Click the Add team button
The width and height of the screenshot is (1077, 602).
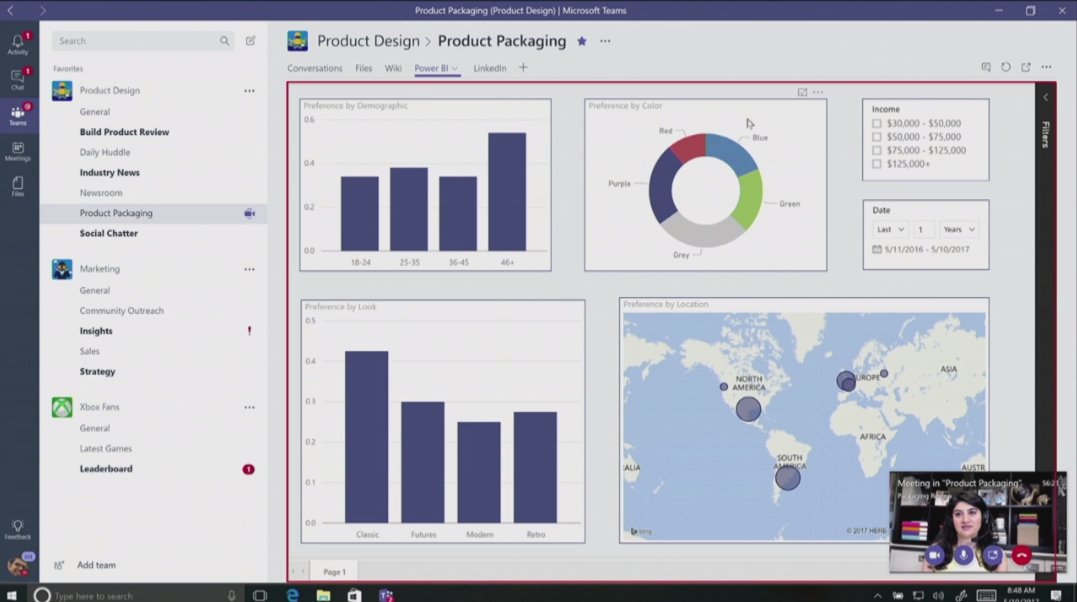pyautogui.click(x=85, y=565)
